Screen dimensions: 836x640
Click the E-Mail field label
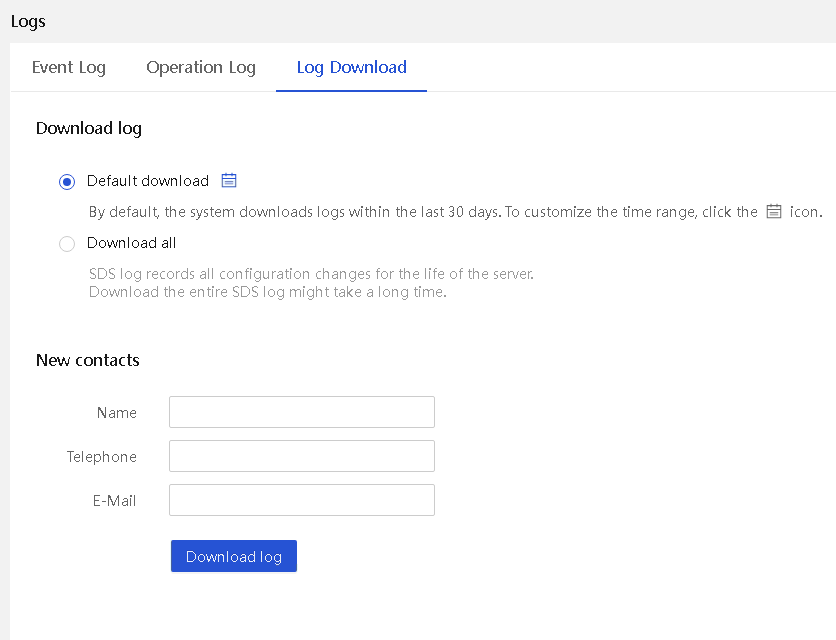tap(115, 501)
